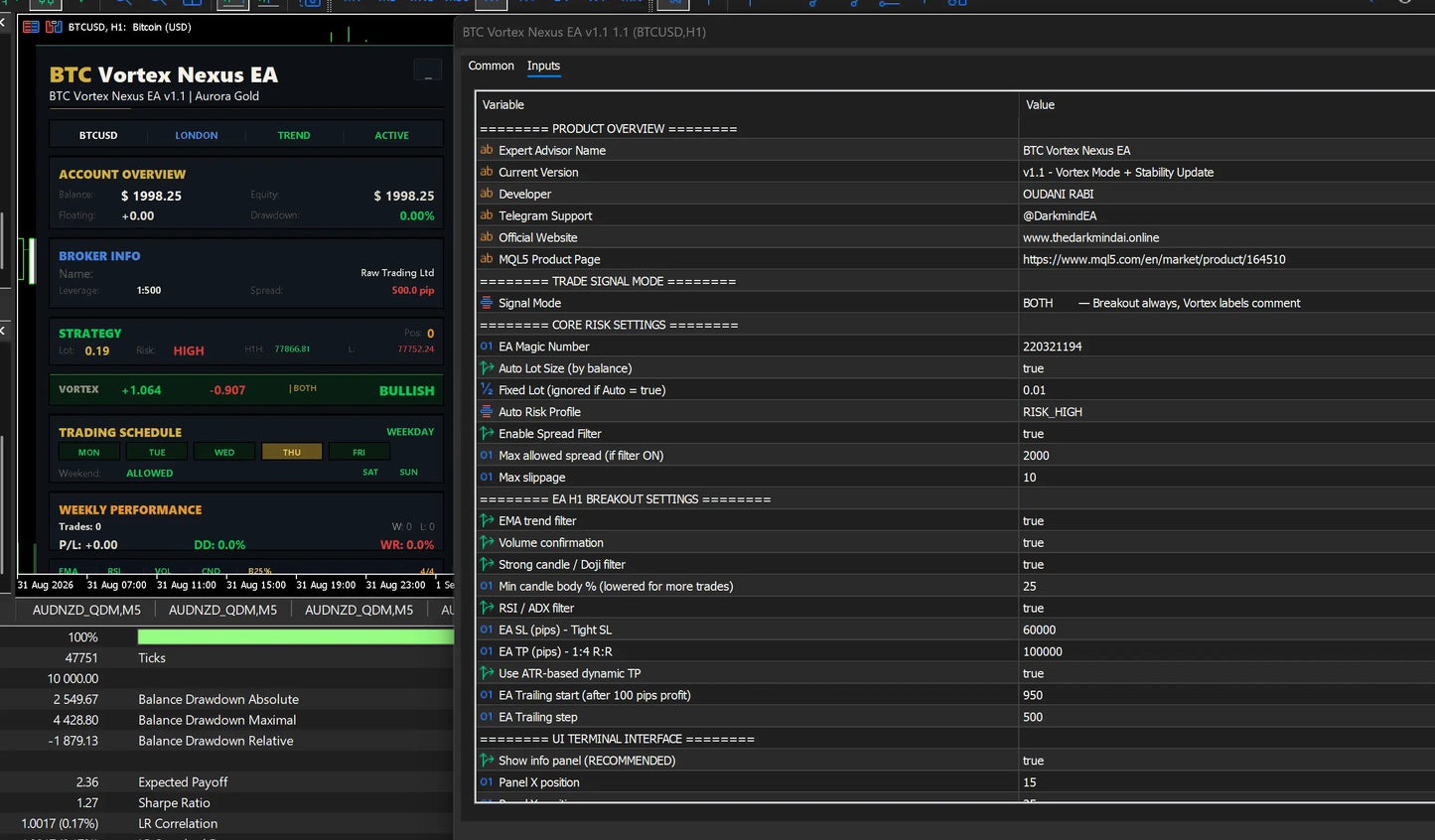Click the 47751 Ticks value
The width and height of the screenshot is (1435, 840).
81,658
